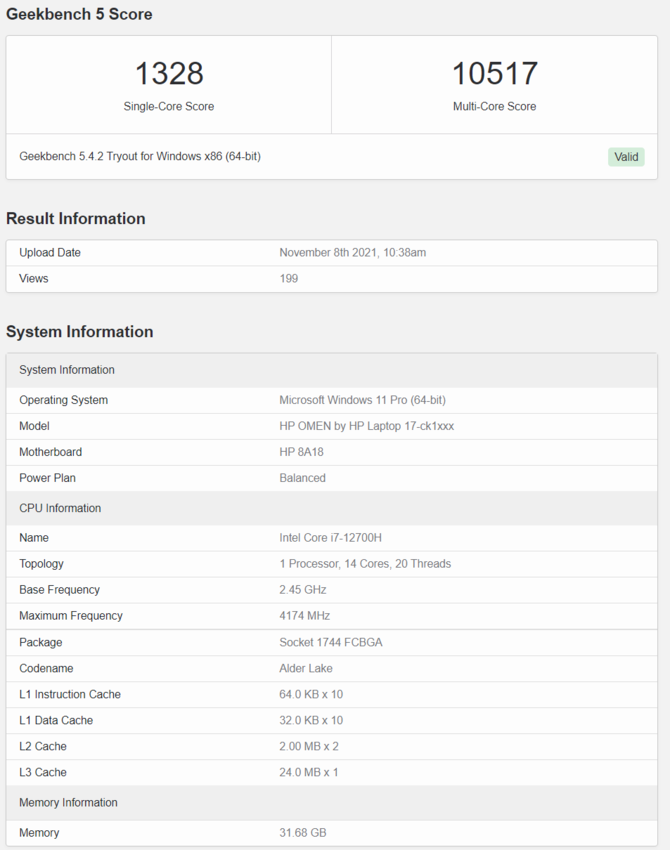Screen dimensions: 670x850
Task: Click the Single-Core Score caption
Action: click(x=169, y=106)
